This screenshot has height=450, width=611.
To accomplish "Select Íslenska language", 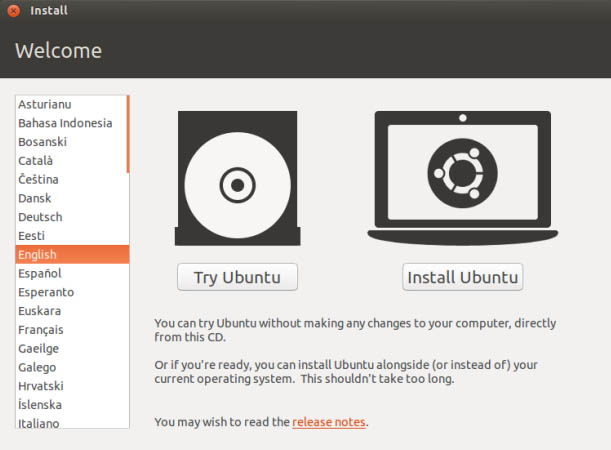I will pos(71,404).
